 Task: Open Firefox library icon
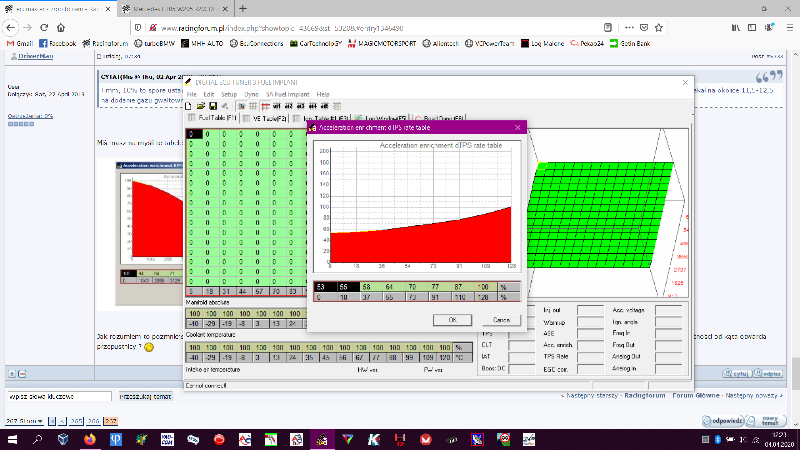[735, 28]
